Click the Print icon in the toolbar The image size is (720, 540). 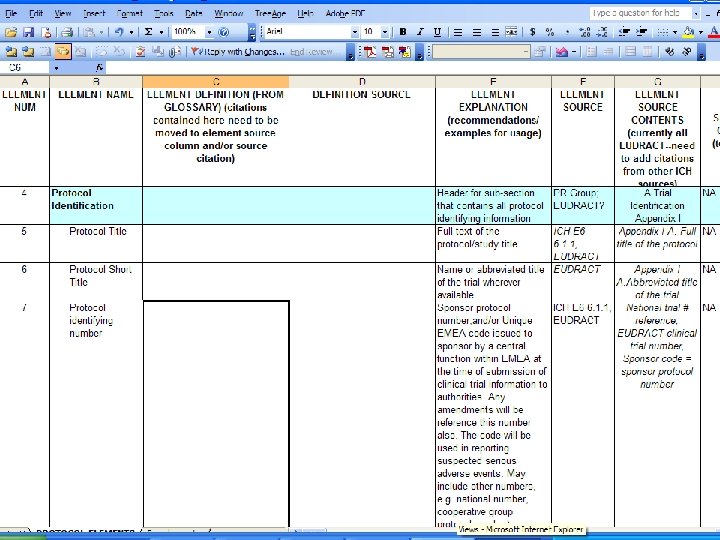click(x=67, y=32)
